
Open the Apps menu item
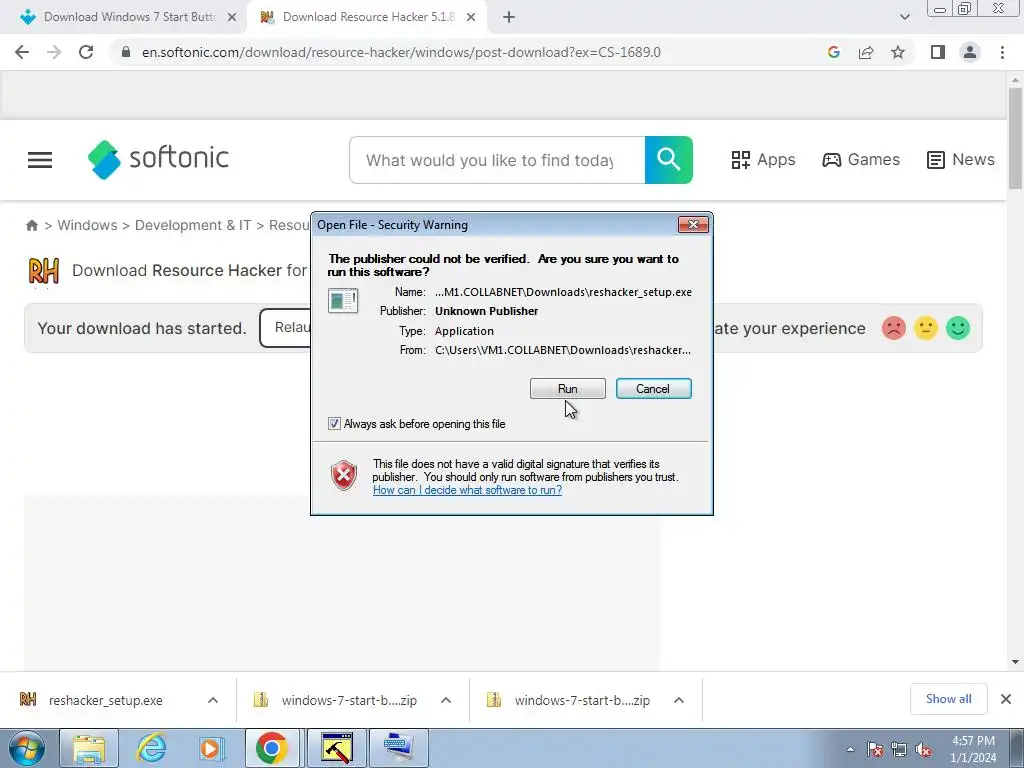click(x=763, y=160)
